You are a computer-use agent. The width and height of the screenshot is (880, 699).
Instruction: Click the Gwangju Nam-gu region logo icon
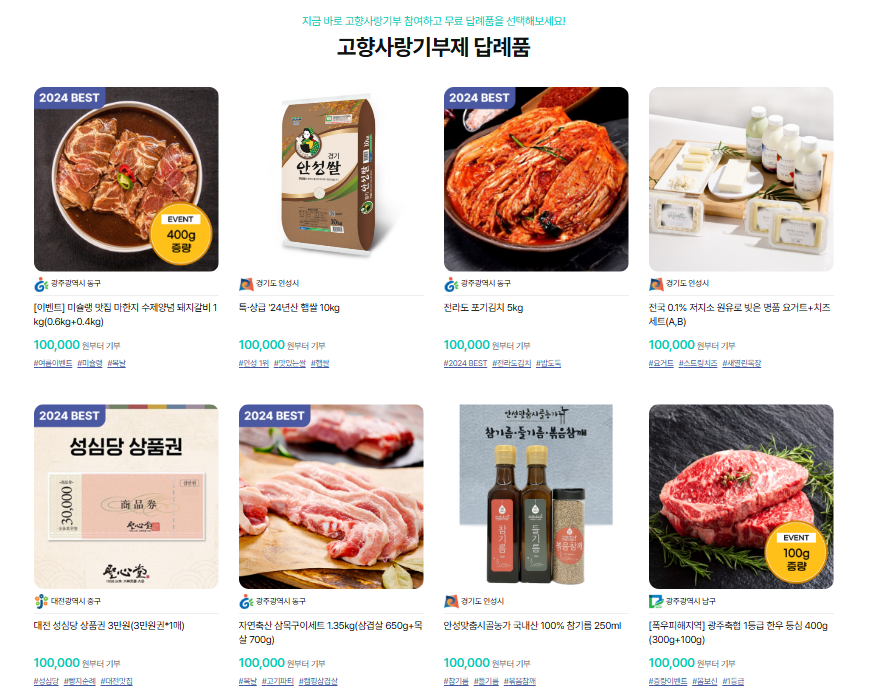(x=656, y=601)
